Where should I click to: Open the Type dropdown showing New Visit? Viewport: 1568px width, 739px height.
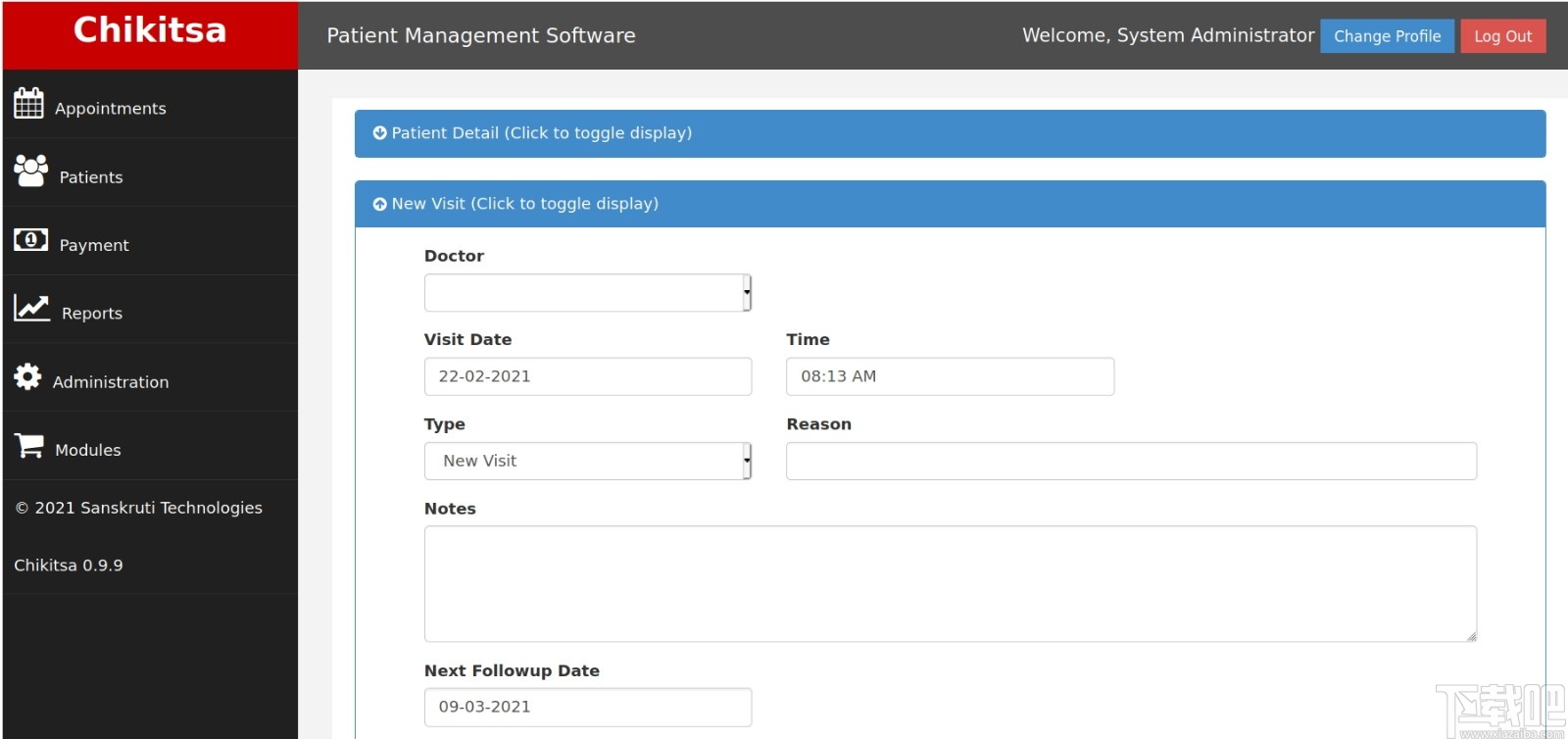coord(587,461)
